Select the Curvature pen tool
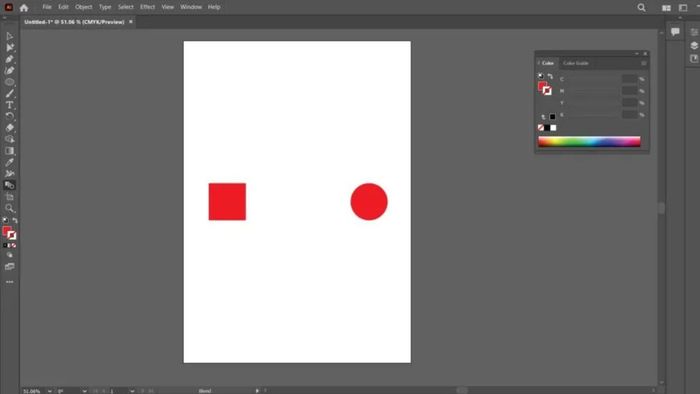 (9, 71)
